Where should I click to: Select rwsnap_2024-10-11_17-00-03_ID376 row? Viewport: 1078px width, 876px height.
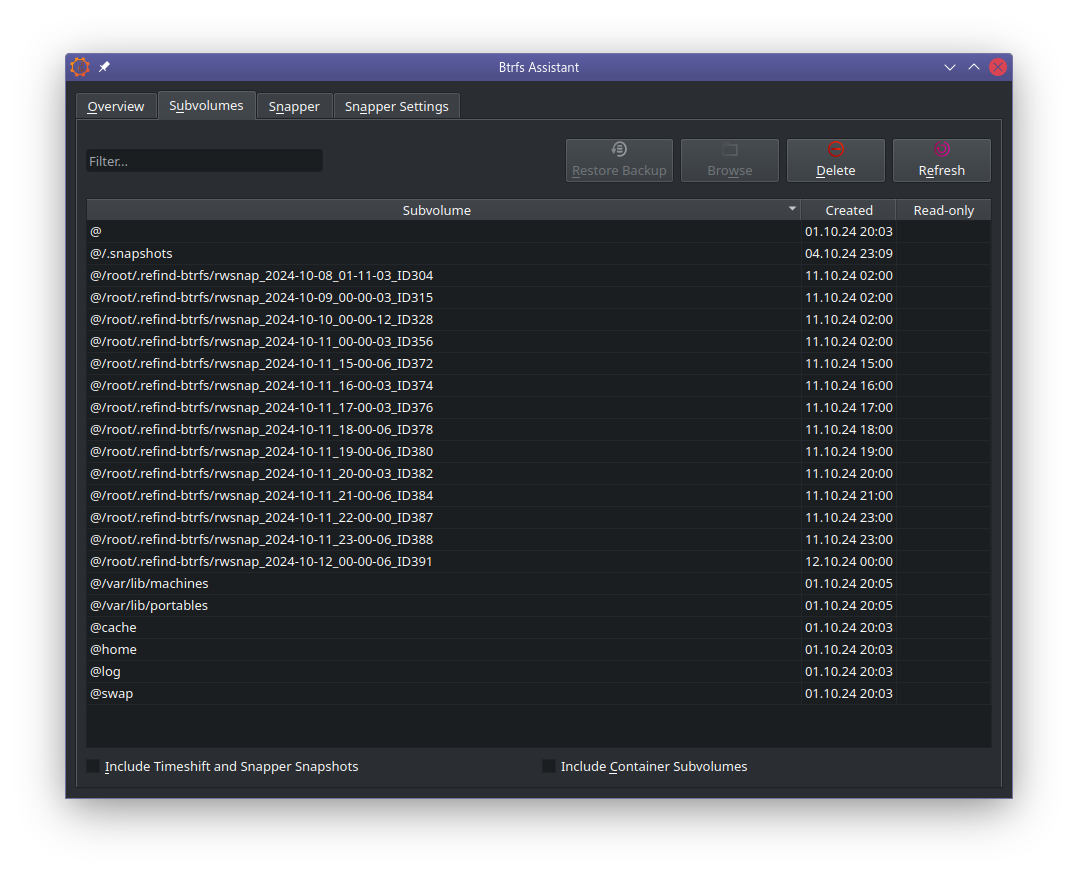[538, 408]
